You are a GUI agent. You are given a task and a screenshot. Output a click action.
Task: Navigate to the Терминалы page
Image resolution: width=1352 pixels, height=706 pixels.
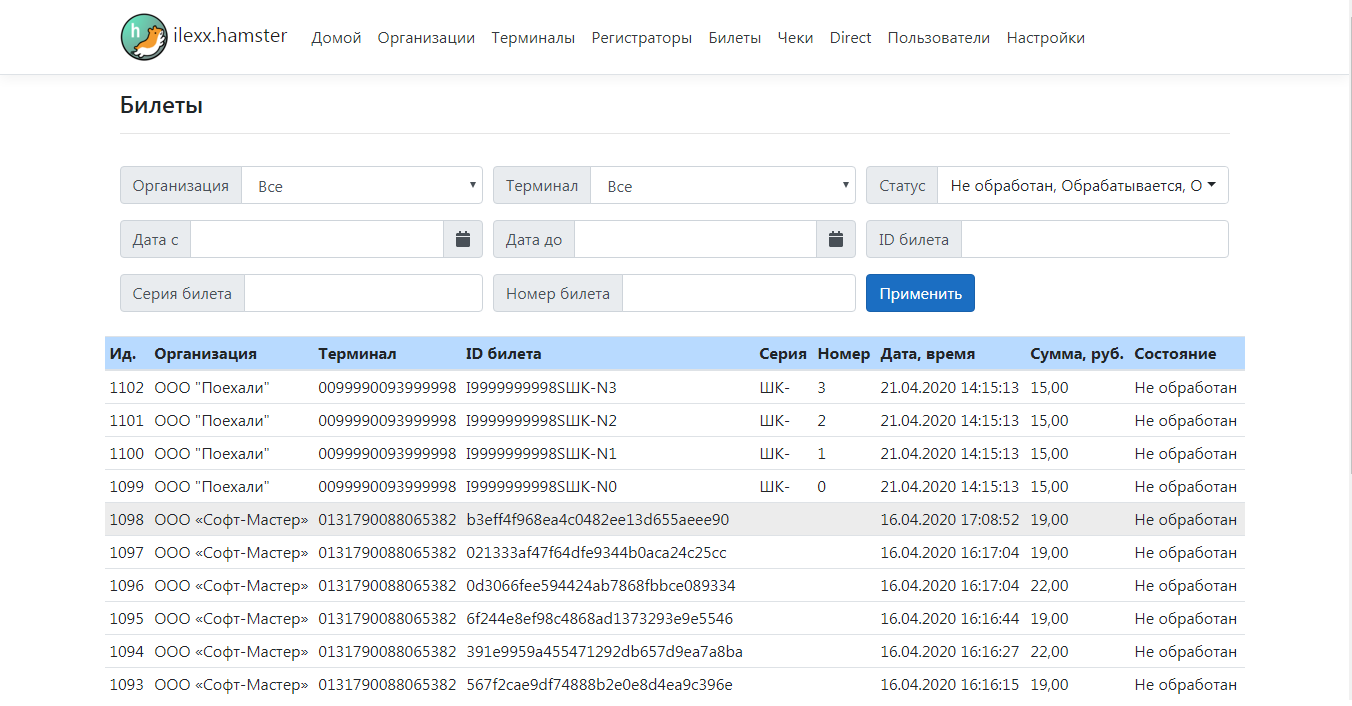click(x=533, y=38)
